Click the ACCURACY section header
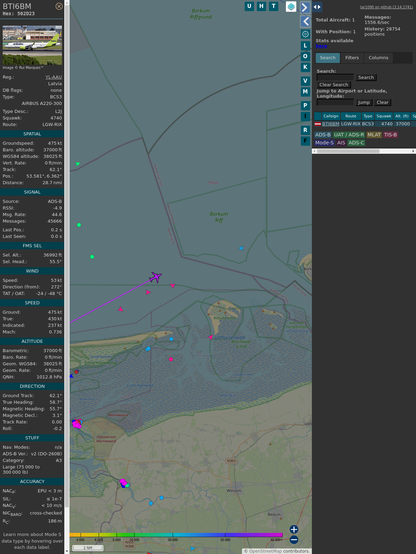The width and height of the screenshot is (416, 554). [x=32, y=482]
